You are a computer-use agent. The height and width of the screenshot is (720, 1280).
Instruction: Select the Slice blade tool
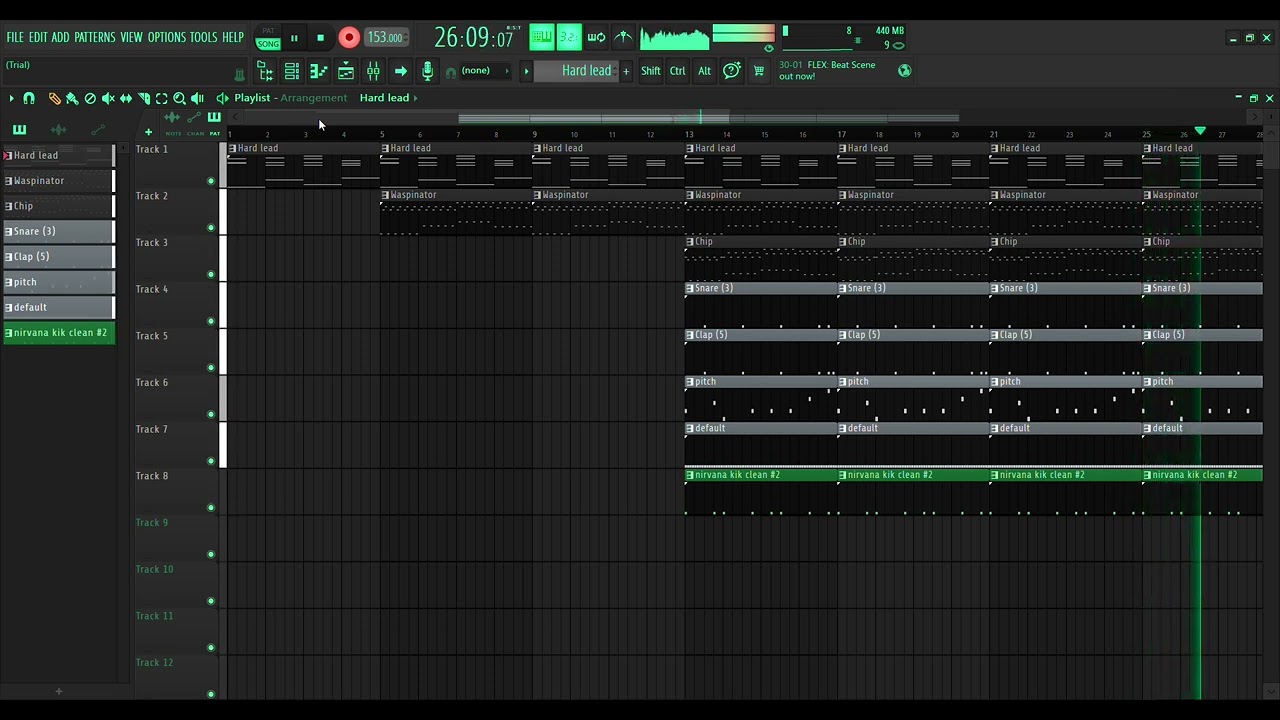[x=144, y=98]
